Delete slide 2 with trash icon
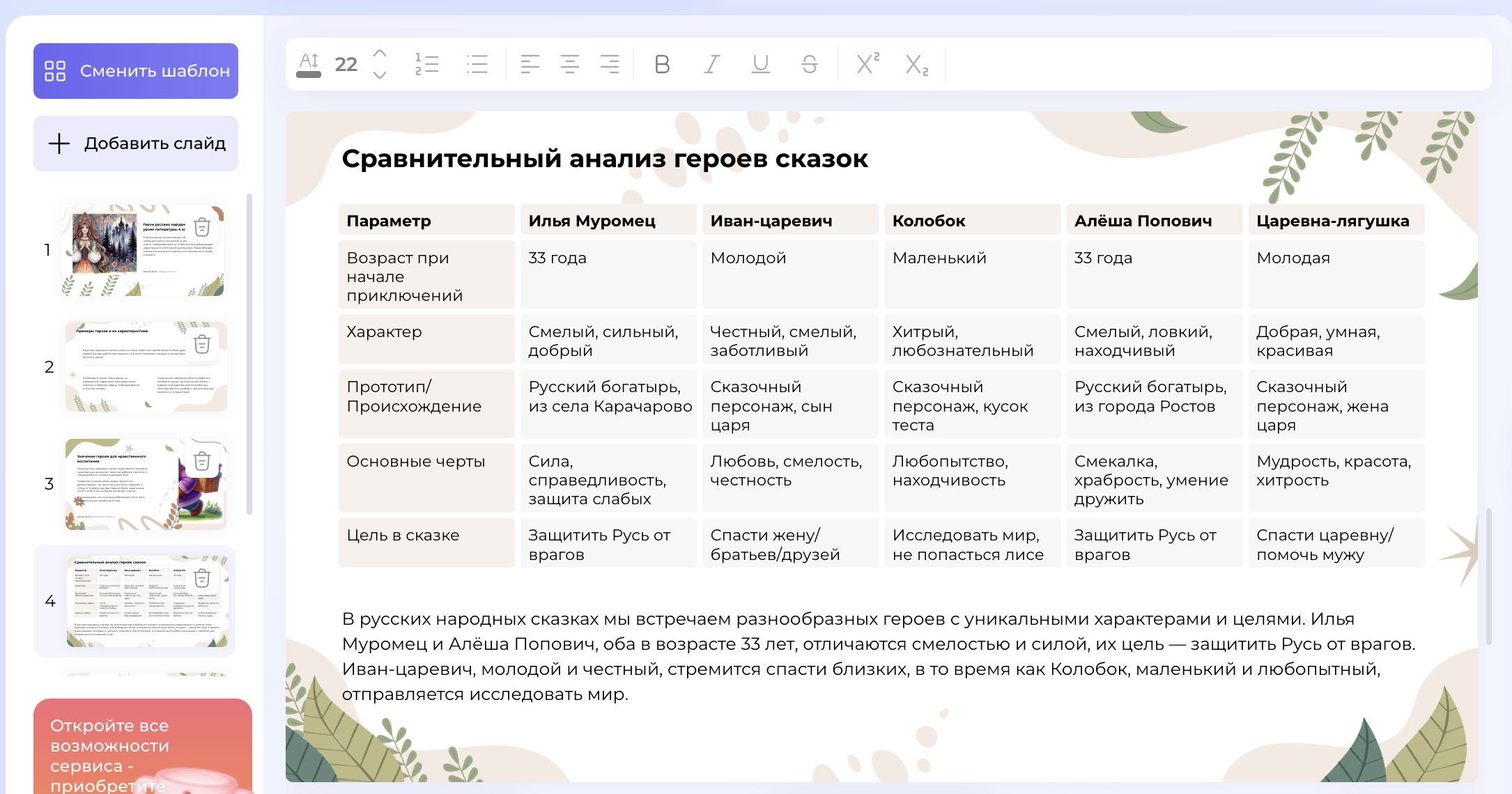Screen dimensions: 1512x794 tap(202, 344)
